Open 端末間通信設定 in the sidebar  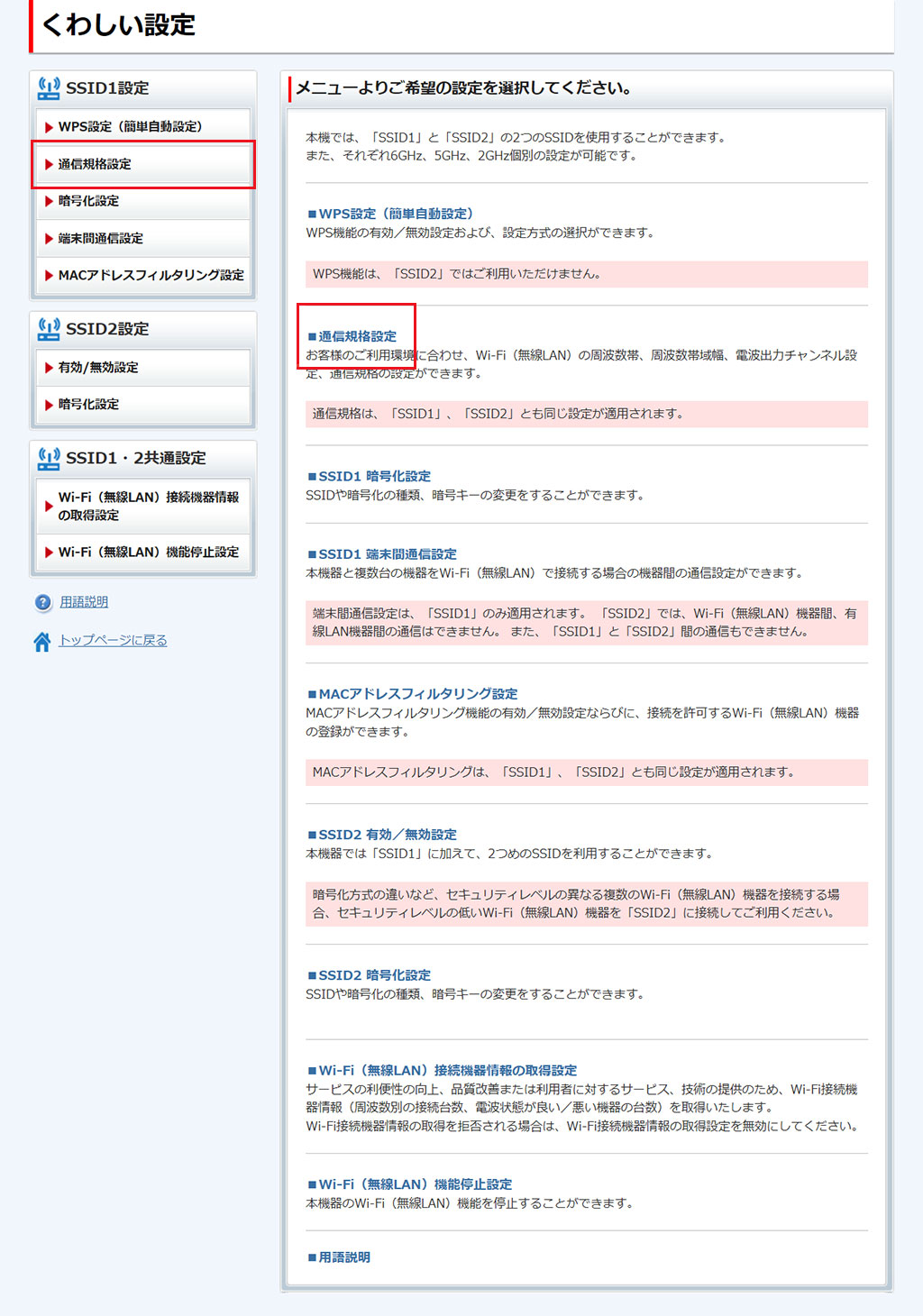100,238
